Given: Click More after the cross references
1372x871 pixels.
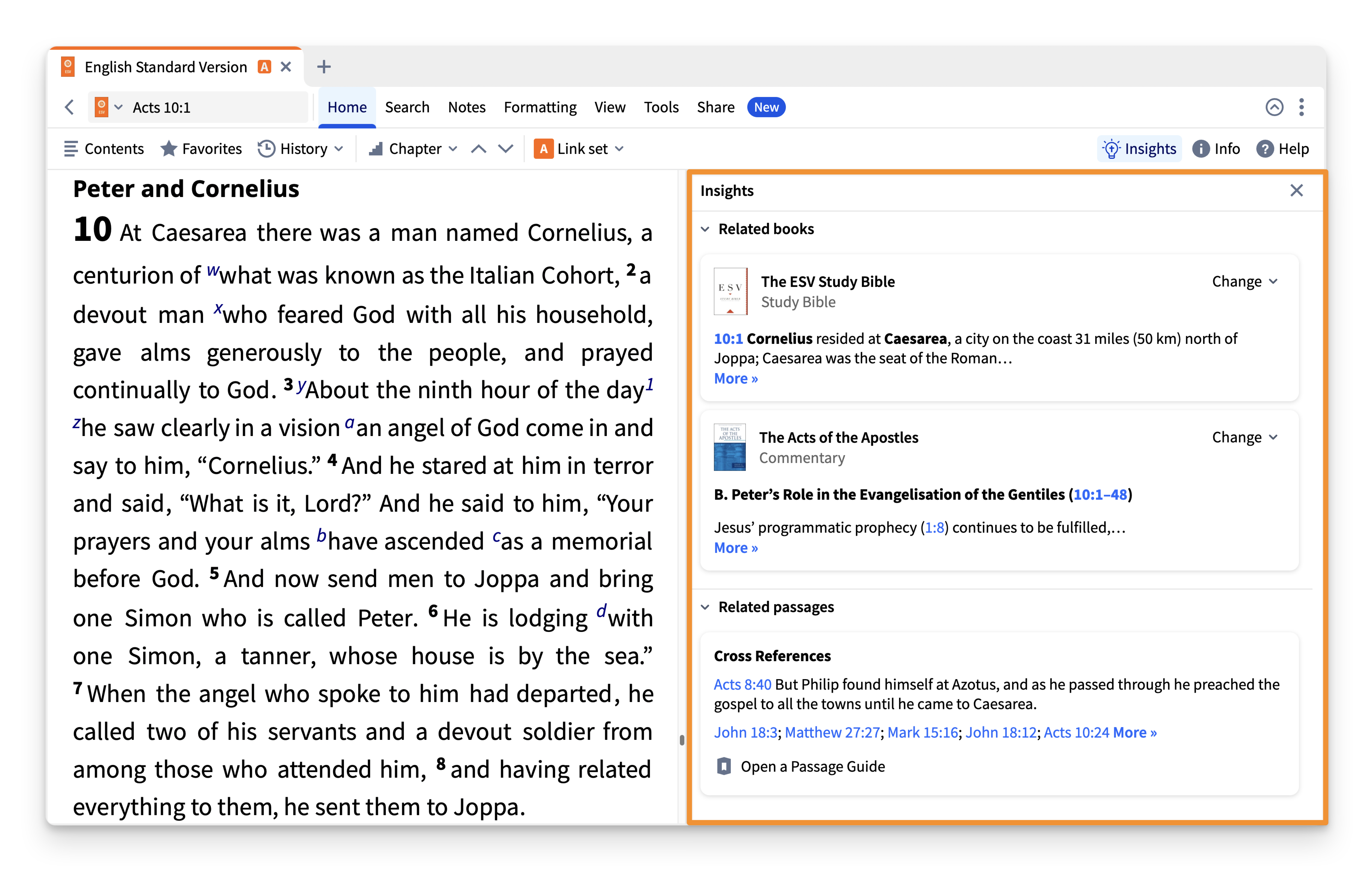Looking at the screenshot, I should pos(1135,732).
